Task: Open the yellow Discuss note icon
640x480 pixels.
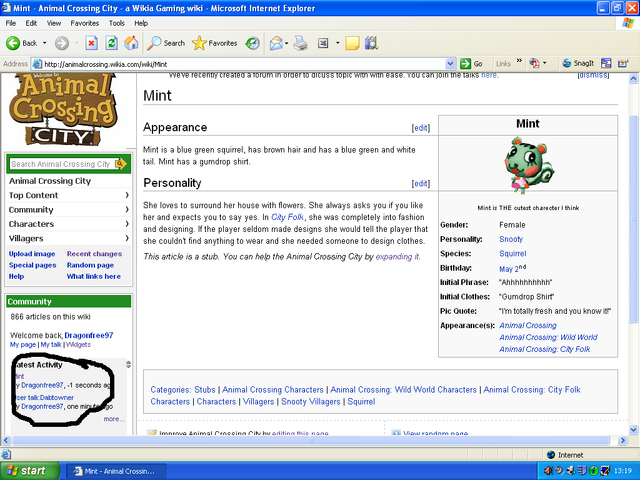Action: 352,43
